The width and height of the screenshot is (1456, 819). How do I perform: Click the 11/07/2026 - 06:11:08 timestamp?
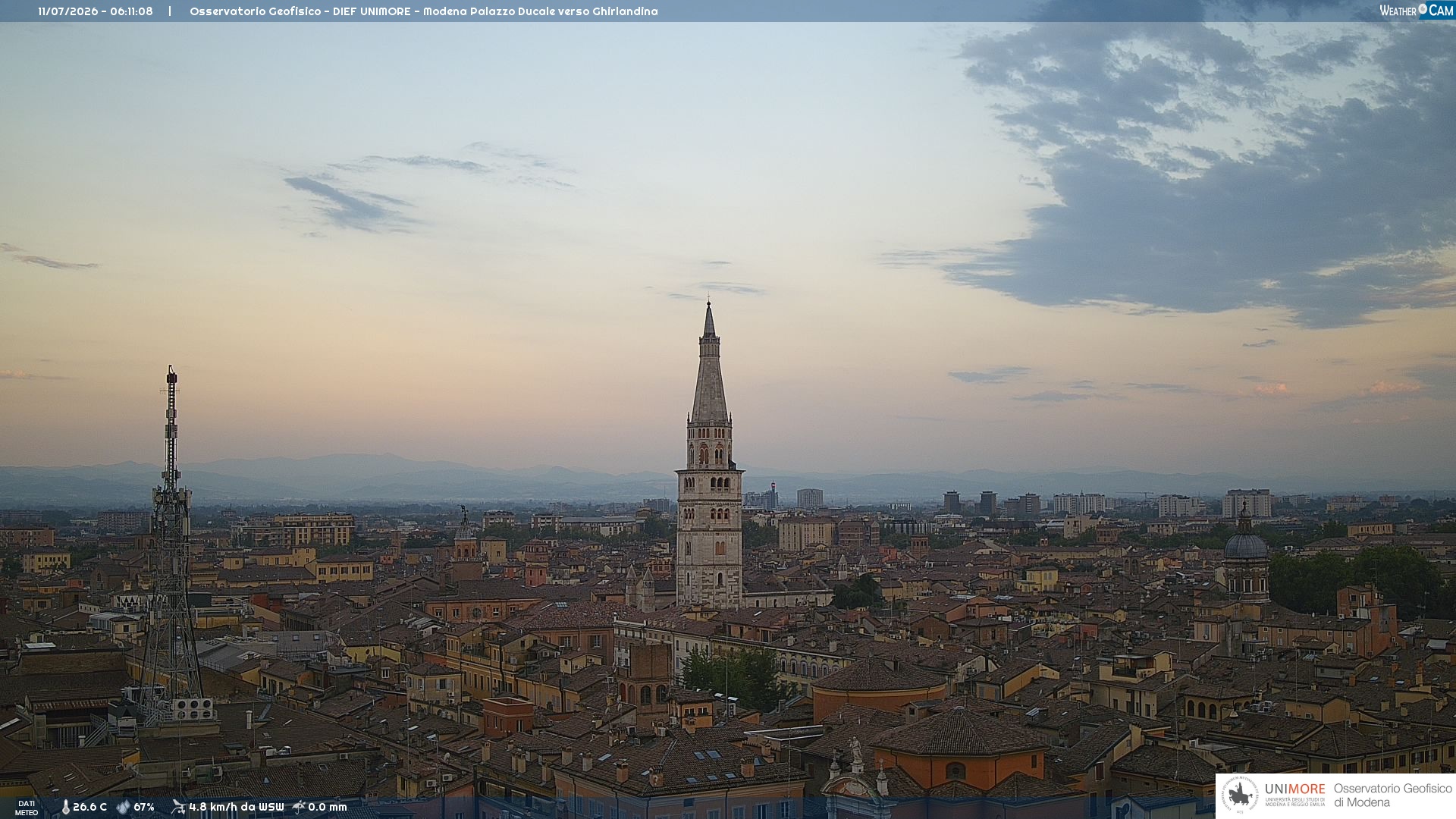(96, 11)
